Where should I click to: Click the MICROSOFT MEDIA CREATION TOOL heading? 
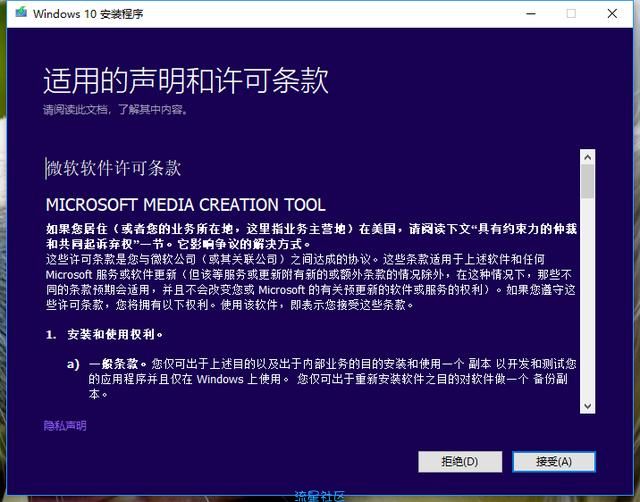click(x=186, y=204)
